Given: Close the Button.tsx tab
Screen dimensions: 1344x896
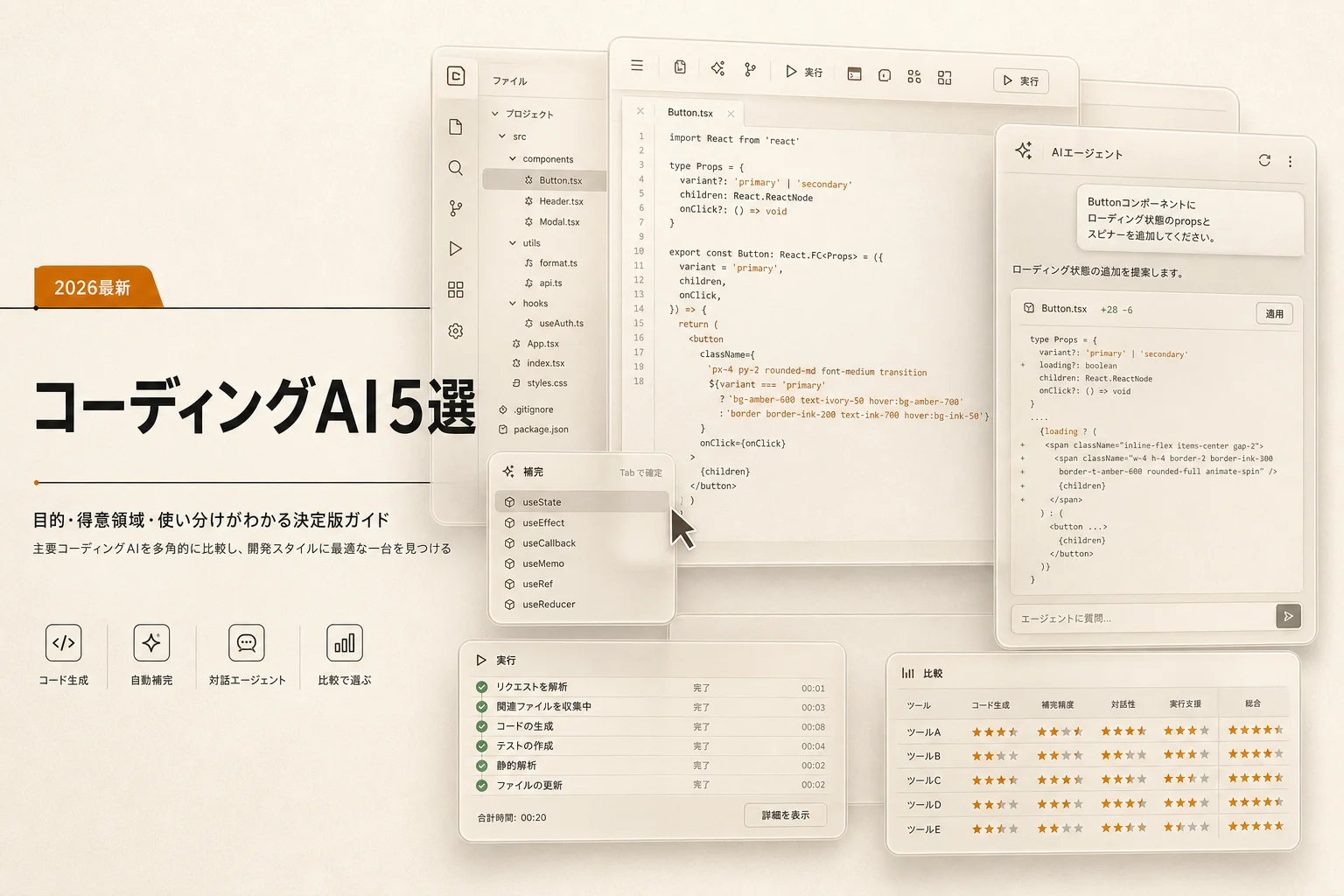Looking at the screenshot, I should point(731,114).
